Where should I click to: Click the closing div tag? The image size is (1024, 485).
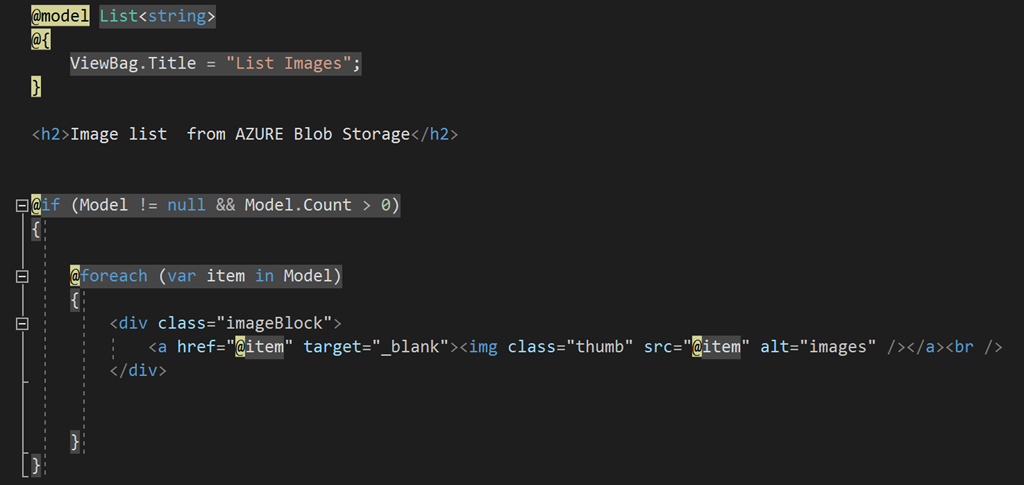[138, 371]
